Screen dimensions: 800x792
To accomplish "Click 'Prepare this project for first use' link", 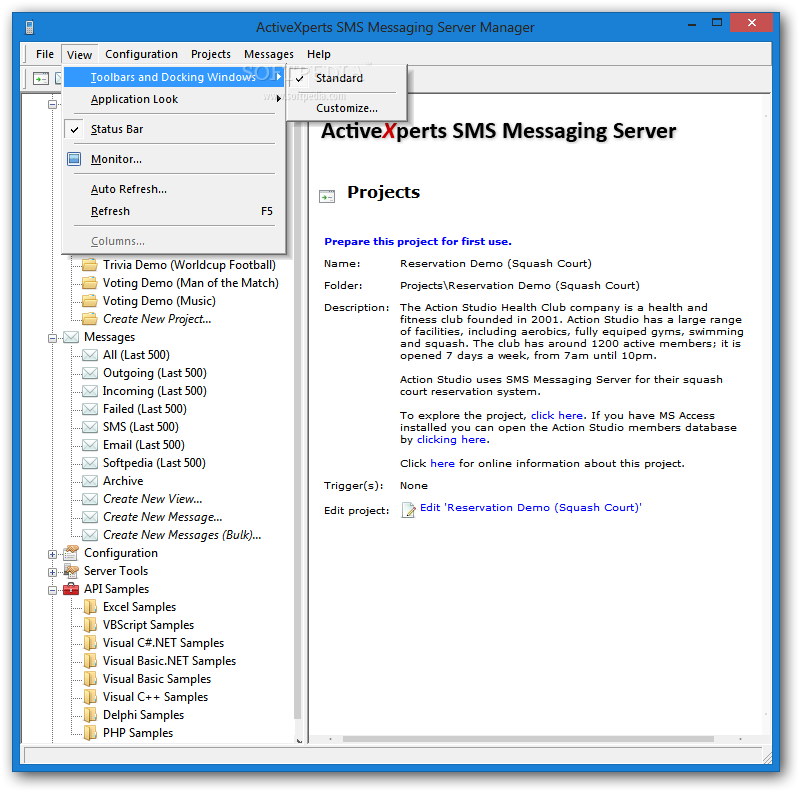I will coord(418,241).
